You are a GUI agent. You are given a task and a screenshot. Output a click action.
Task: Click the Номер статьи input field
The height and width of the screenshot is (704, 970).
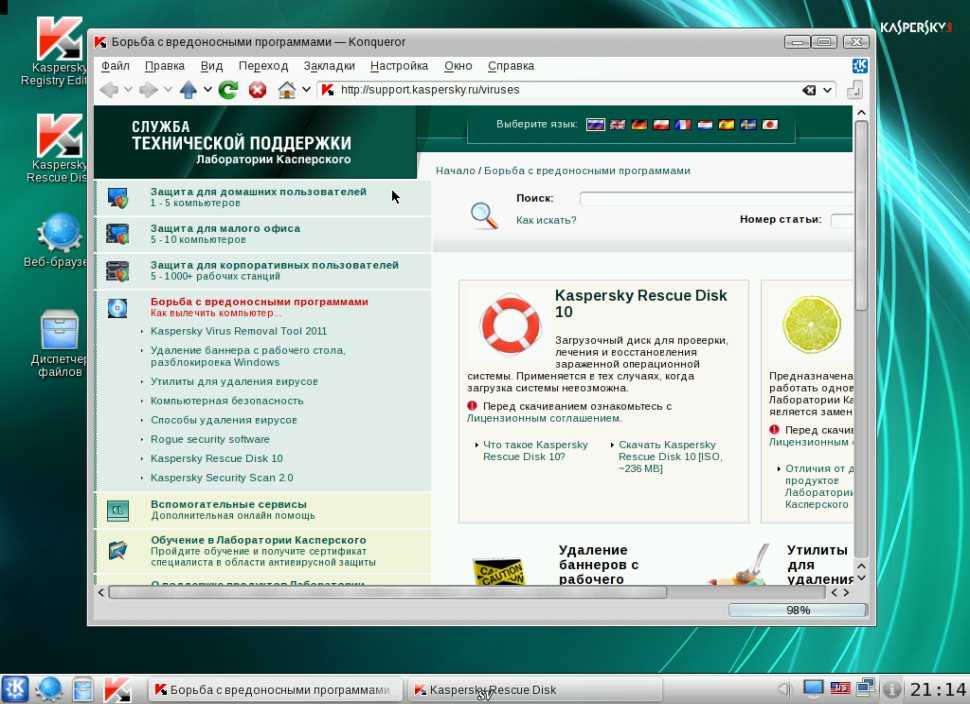click(841, 220)
